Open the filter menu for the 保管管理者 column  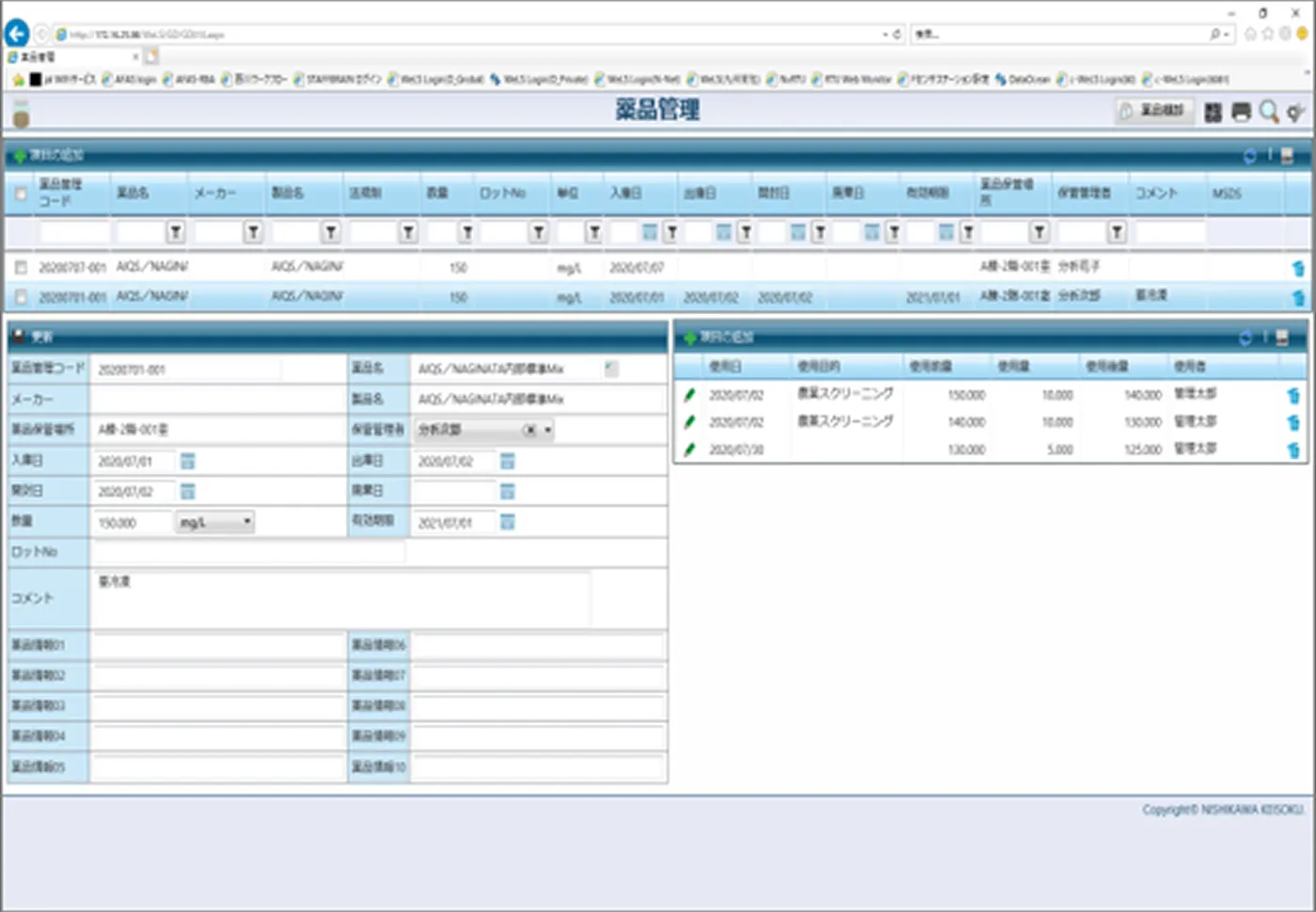tap(1117, 231)
